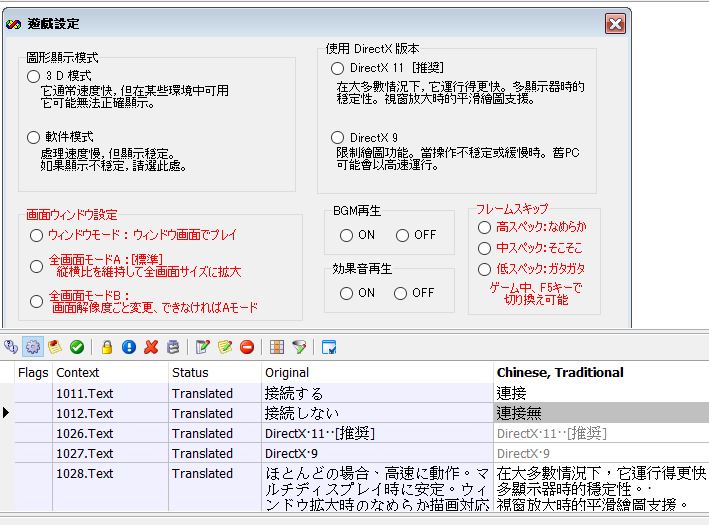Select 高スペック:なめらか frame skip option
Screen dimensions: 709x525
pos(484,227)
